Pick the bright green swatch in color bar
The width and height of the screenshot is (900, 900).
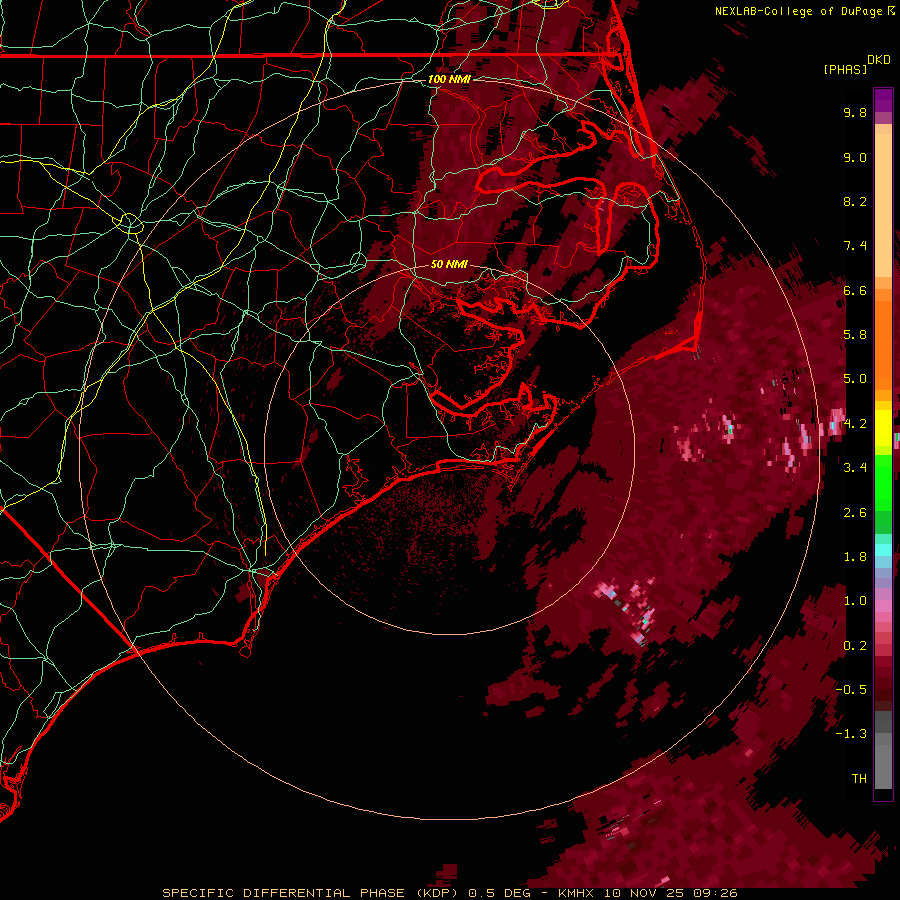coord(883,481)
